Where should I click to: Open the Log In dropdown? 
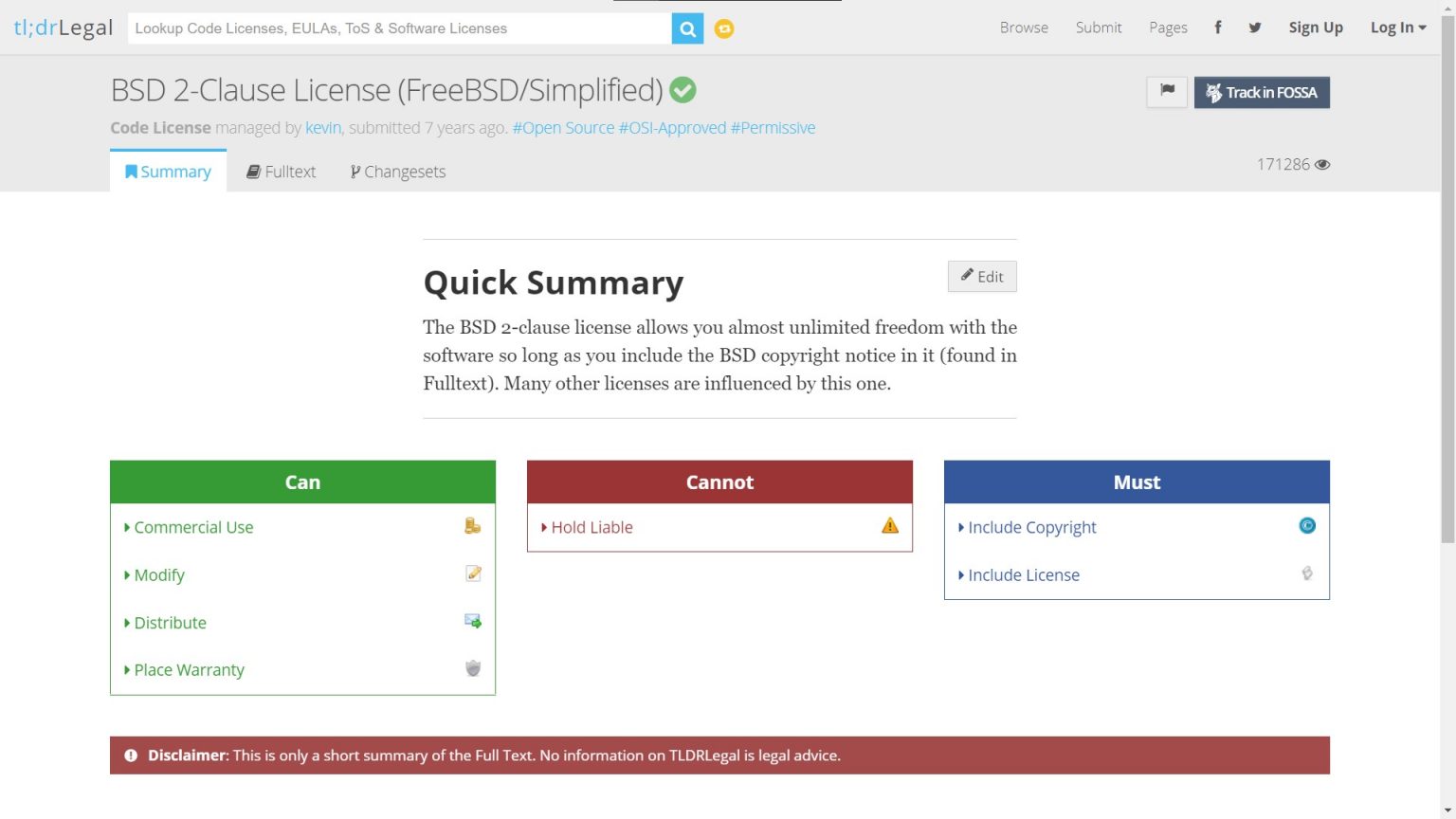[1397, 27]
